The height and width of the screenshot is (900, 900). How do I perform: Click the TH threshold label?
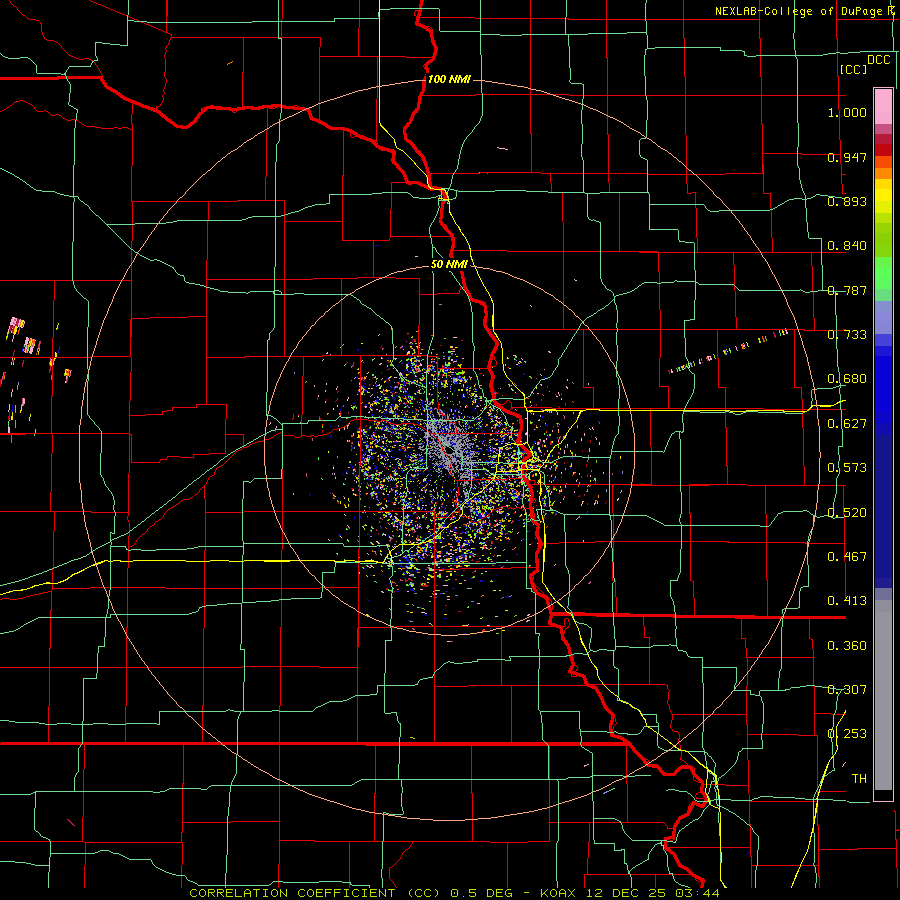(859, 779)
